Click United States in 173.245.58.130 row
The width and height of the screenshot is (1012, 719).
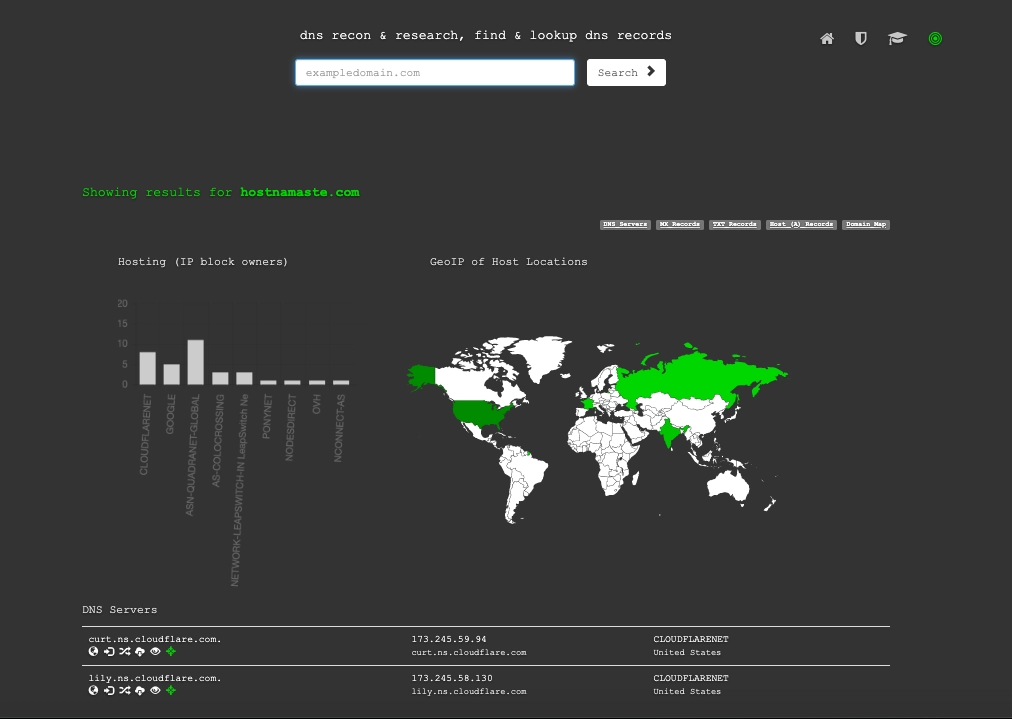tap(687, 691)
